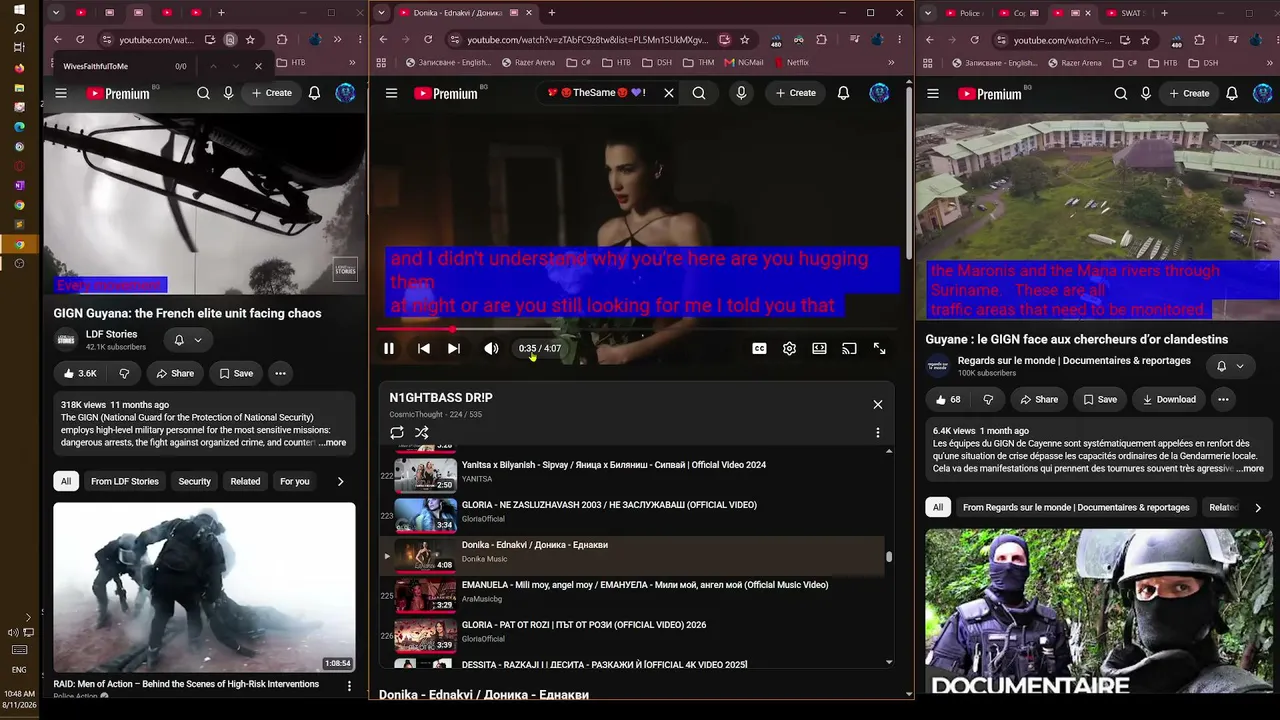The image size is (1280, 720).
Task: Click the WivesFaithfulToMe find-in-page field
Action: click(x=110, y=67)
